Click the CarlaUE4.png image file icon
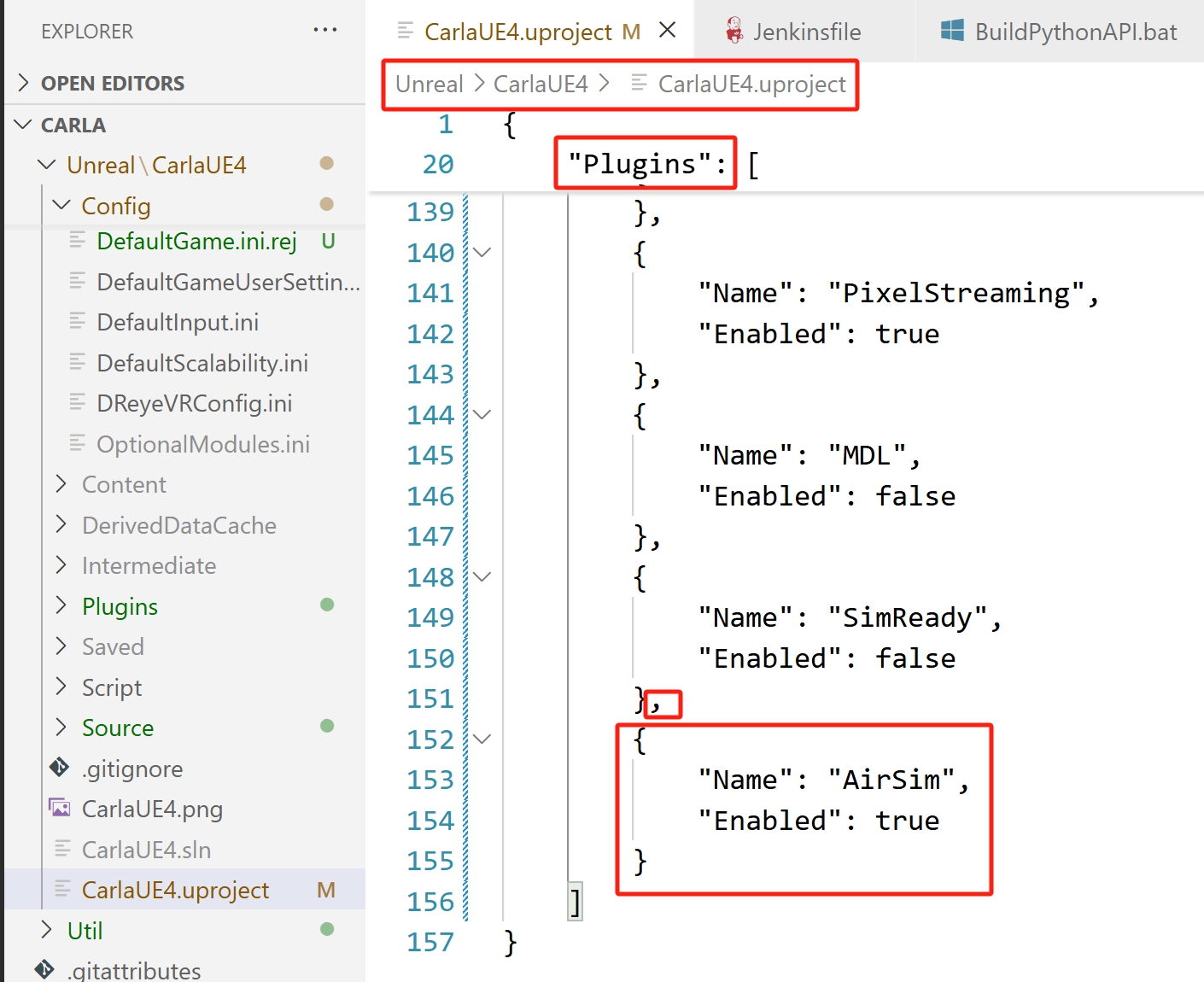The width and height of the screenshot is (1204, 982). coord(60,809)
